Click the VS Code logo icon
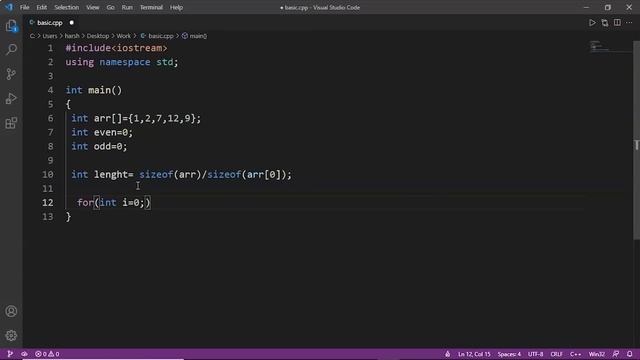Viewport: 640px width, 360px height. point(9,7)
